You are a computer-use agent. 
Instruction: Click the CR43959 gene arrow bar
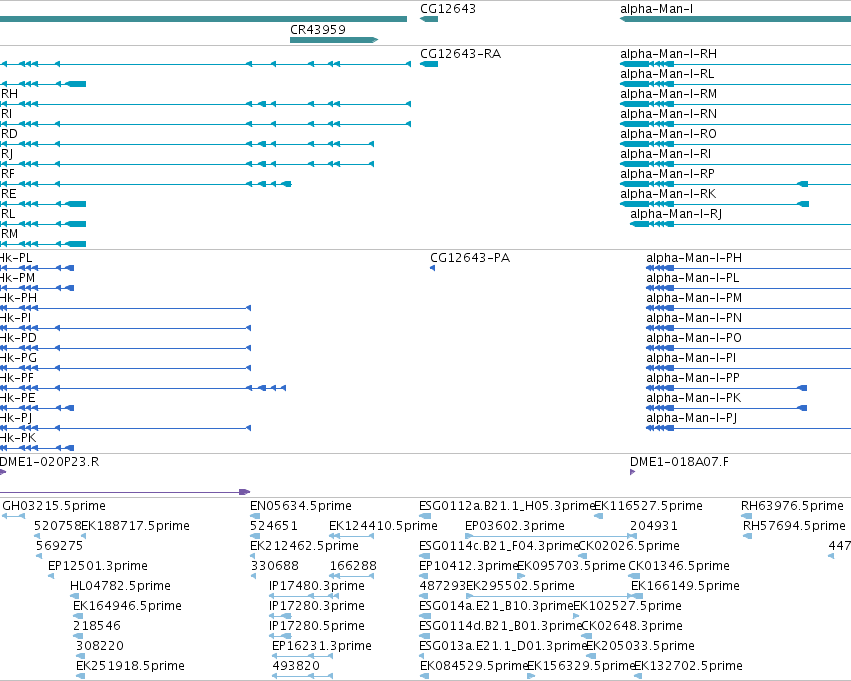click(x=334, y=40)
